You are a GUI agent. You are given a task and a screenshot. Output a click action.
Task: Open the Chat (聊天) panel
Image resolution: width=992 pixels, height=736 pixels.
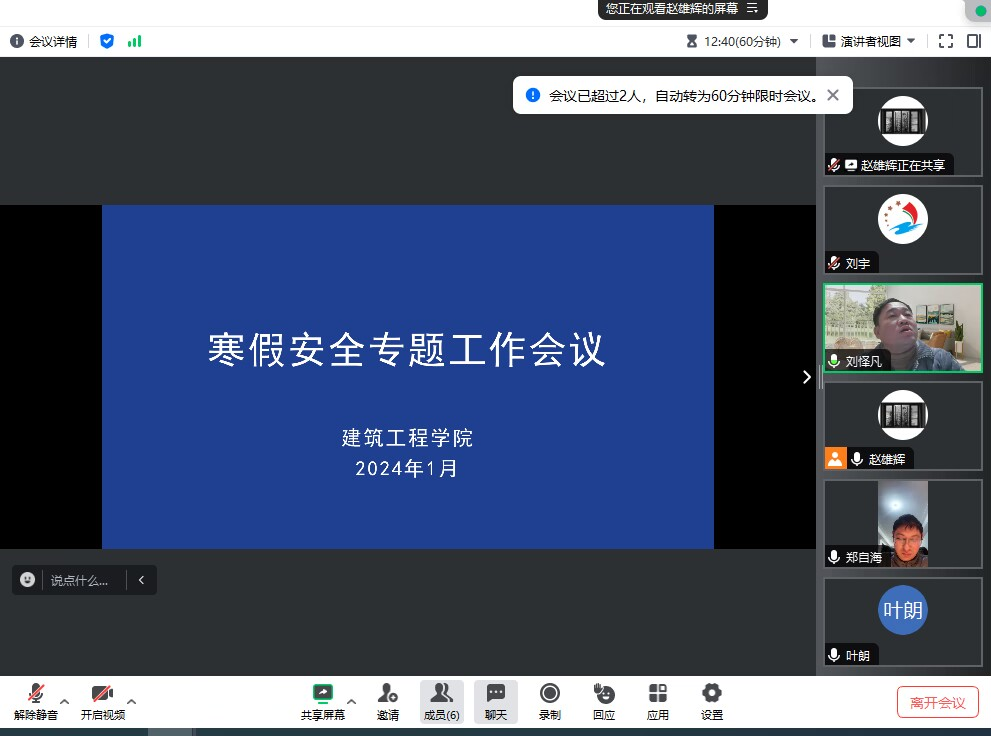[496, 701]
